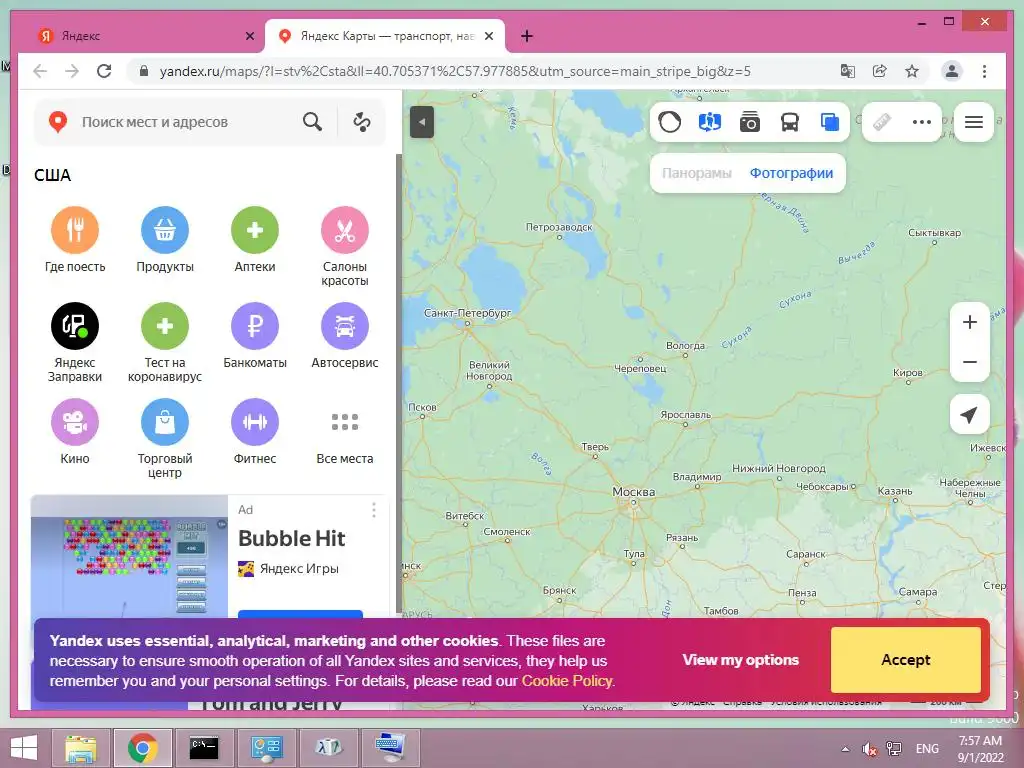Open the Chrome profile avatar
The image size is (1024, 768).
coord(952,71)
